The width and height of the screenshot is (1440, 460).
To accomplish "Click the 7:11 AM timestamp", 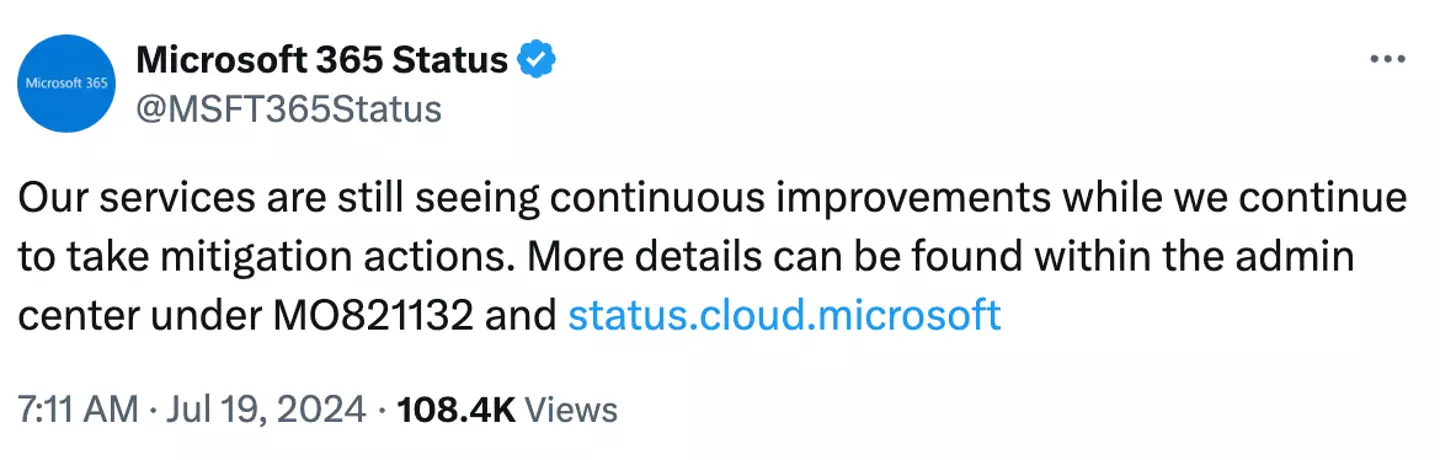I will pyautogui.click(x=78, y=409).
